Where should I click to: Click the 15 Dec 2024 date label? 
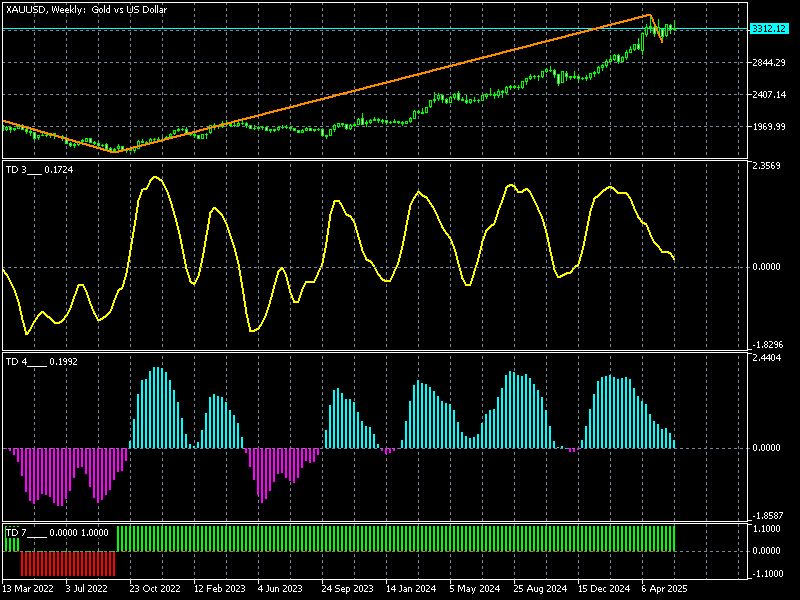click(x=604, y=589)
